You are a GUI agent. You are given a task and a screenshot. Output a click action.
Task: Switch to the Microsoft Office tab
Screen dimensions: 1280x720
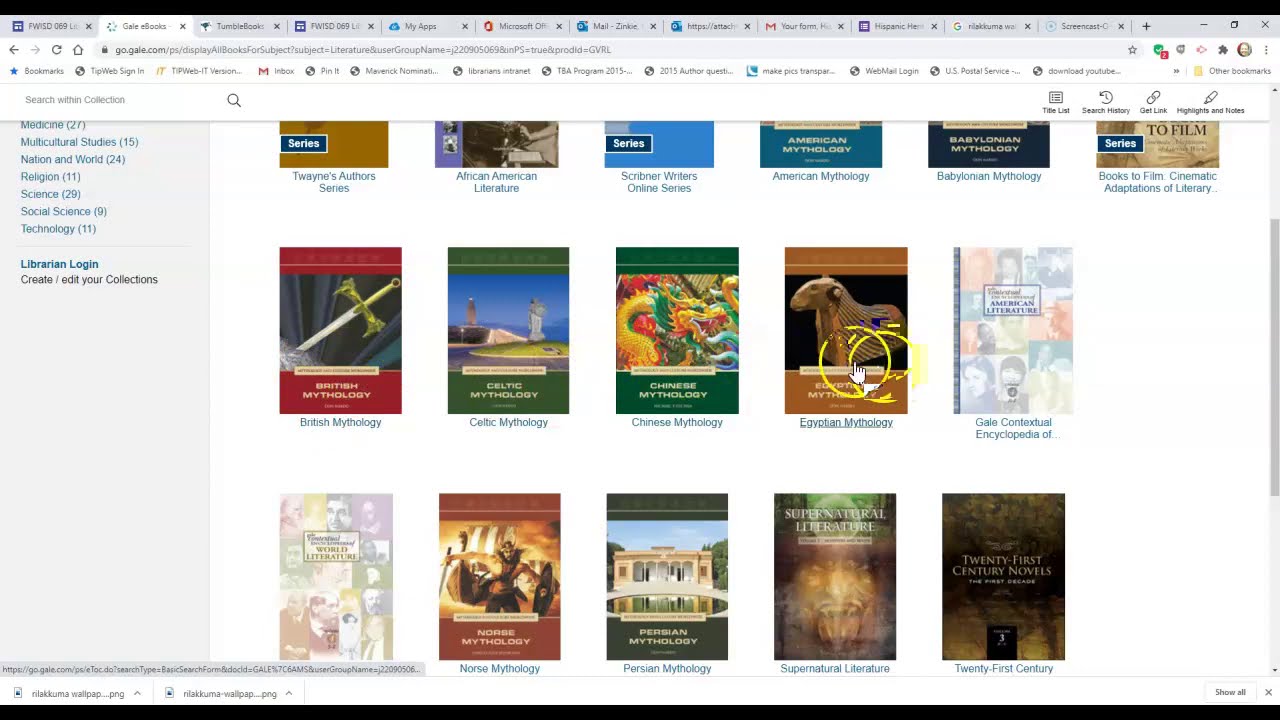pos(521,26)
